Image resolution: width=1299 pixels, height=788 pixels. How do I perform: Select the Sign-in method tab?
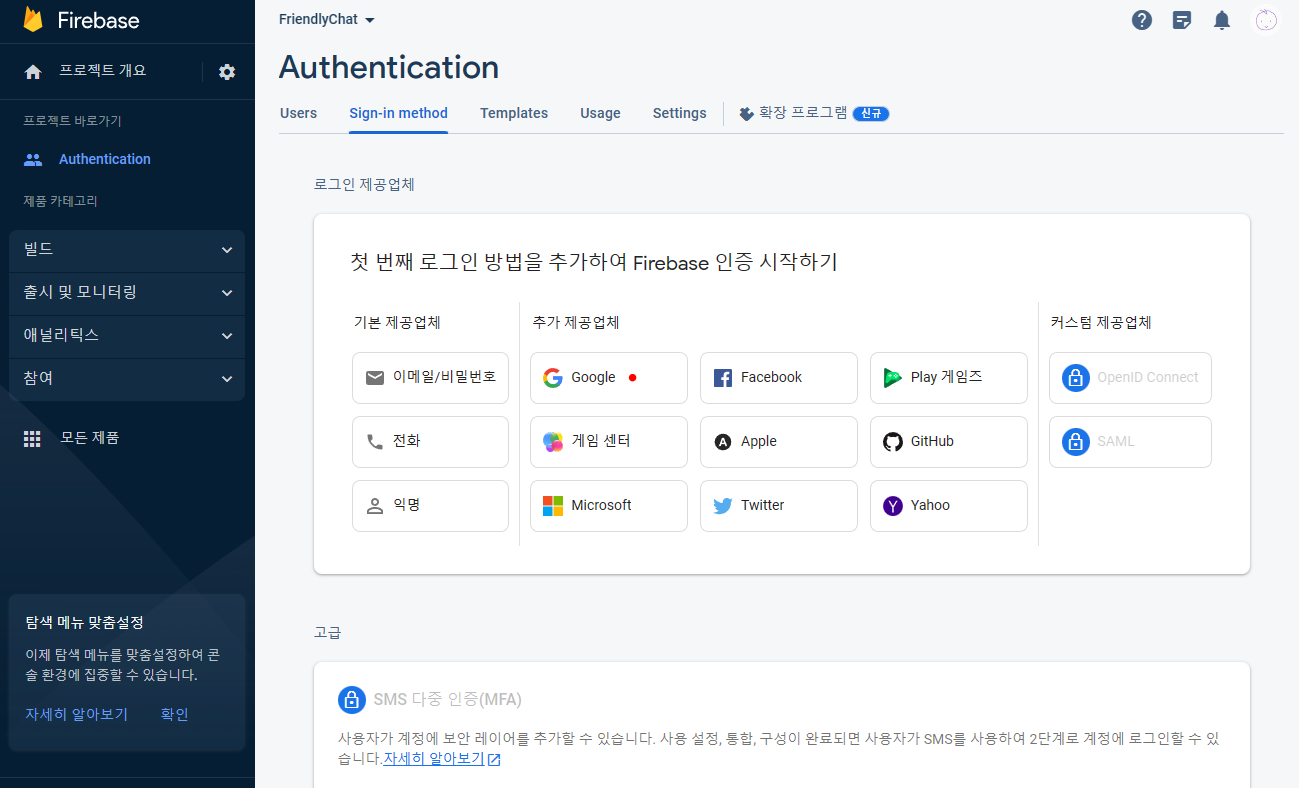coord(398,113)
